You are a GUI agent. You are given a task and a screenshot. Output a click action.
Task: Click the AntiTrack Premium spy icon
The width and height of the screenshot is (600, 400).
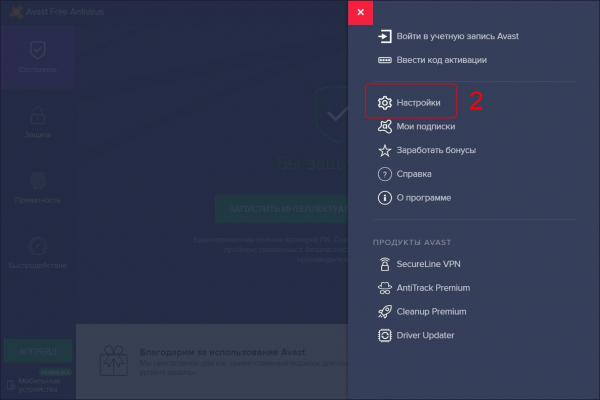(385, 288)
